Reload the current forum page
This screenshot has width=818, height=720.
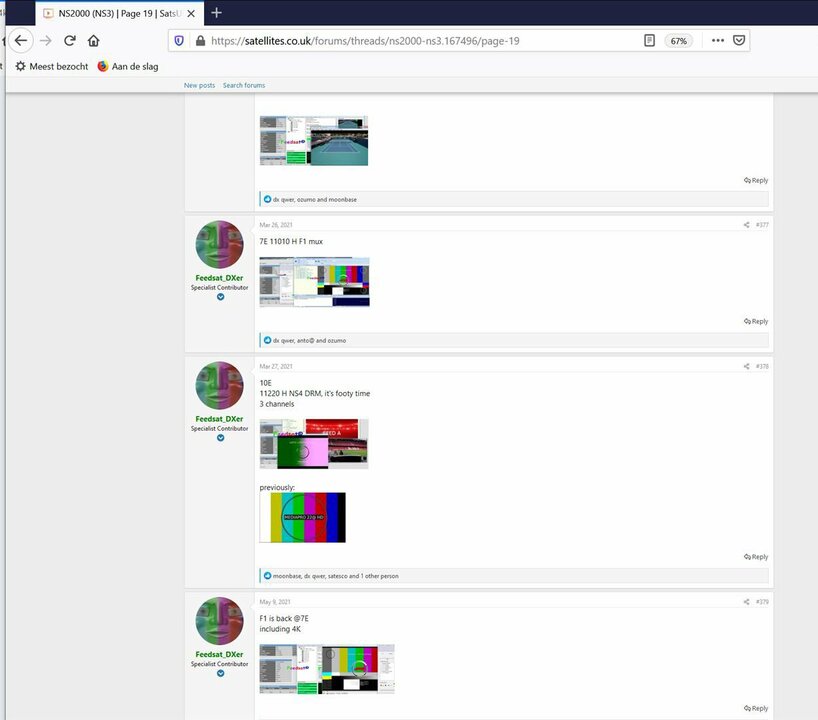(69, 41)
